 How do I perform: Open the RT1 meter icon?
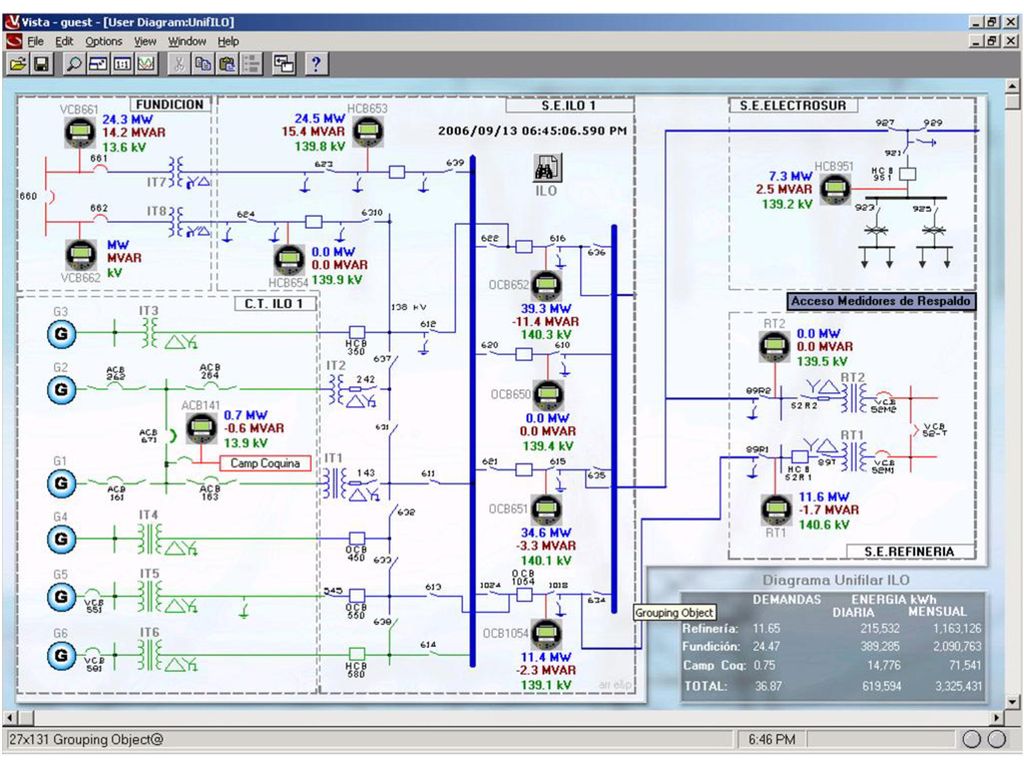pyautogui.click(x=776, y=511)
